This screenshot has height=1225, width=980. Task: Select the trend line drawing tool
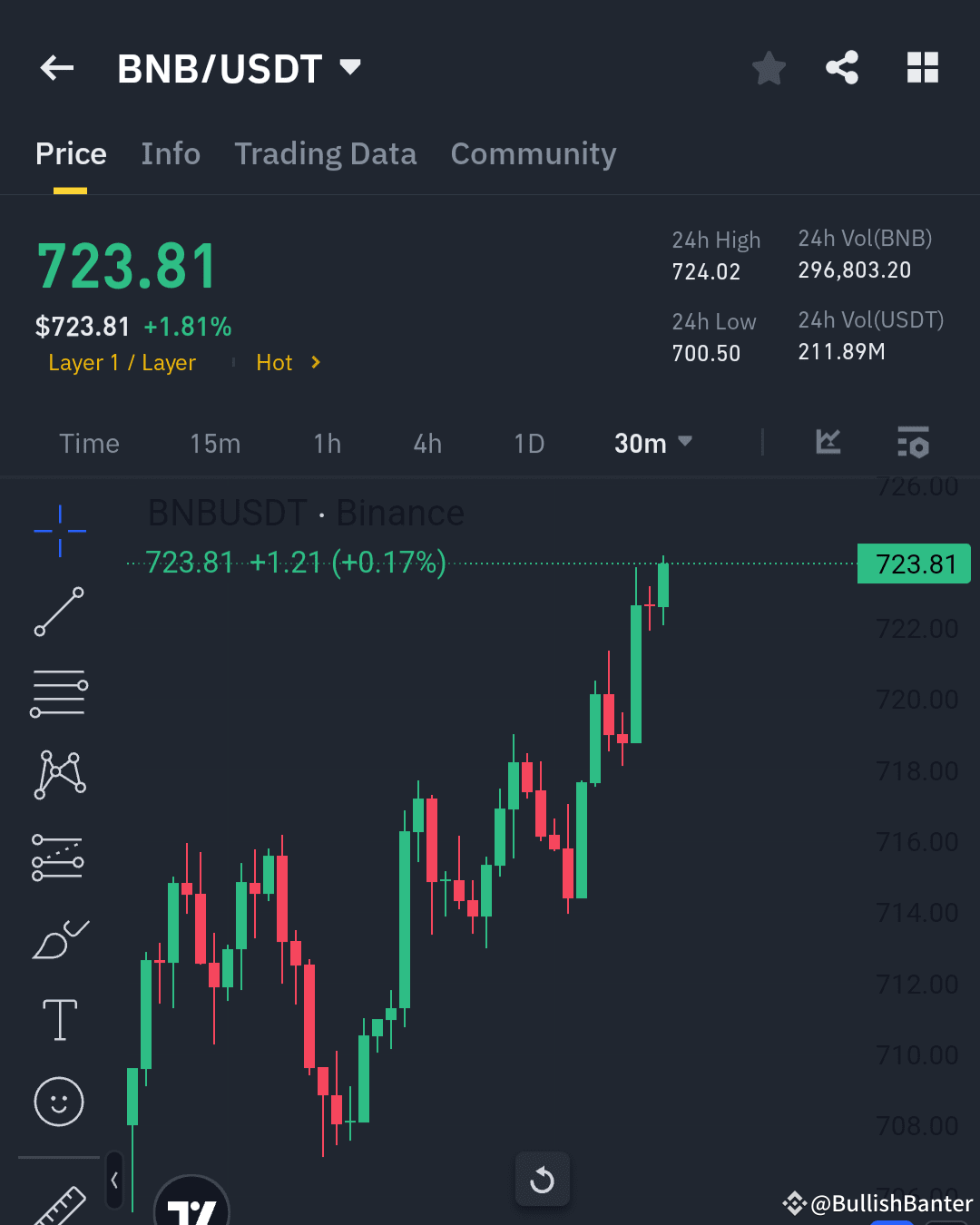(x=59, y=612)
